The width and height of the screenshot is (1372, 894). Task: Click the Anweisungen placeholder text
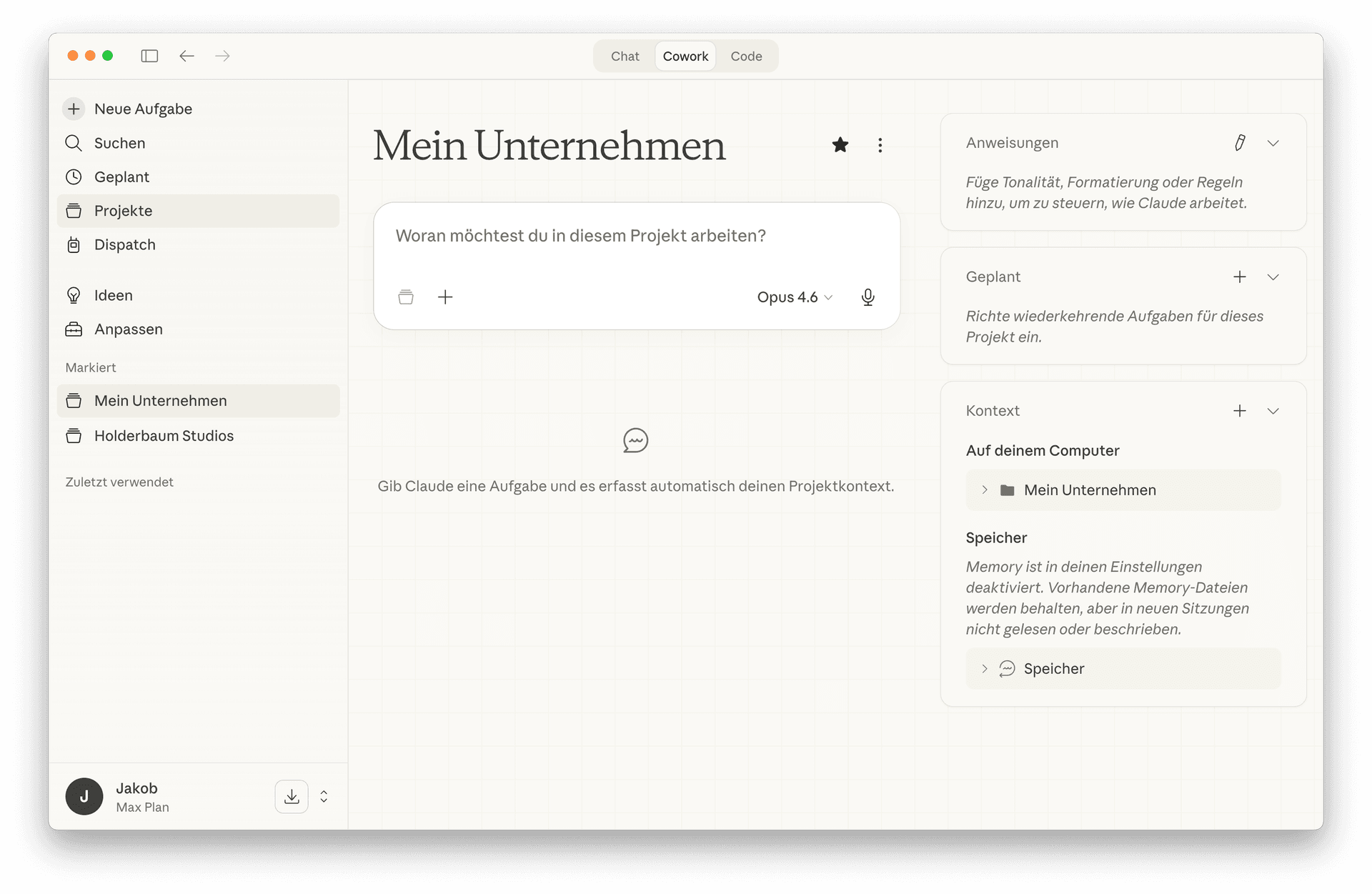[x=1106, y=192]
